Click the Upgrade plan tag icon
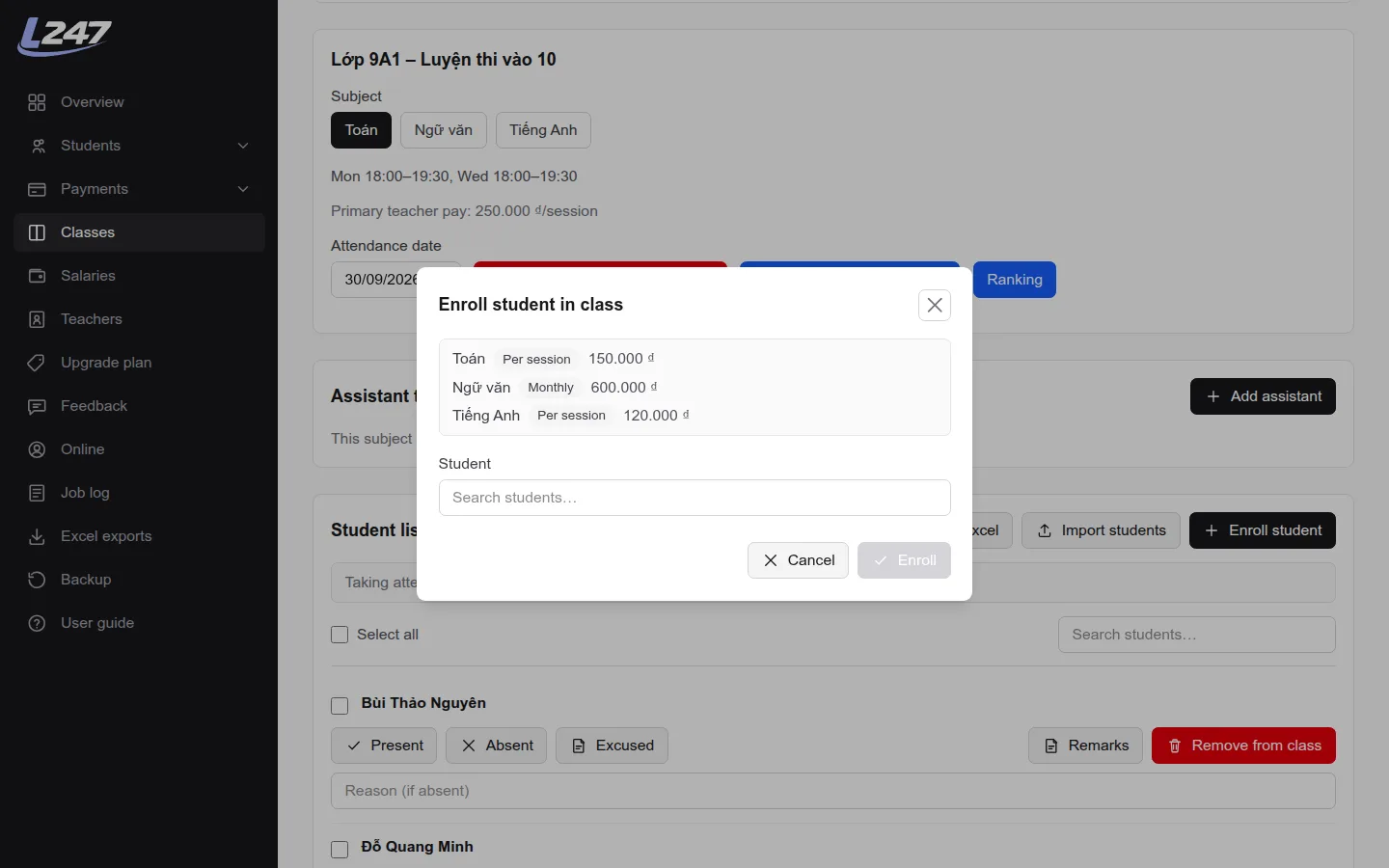This screenshot has height=868, width=1389. [x=37, y=363]
